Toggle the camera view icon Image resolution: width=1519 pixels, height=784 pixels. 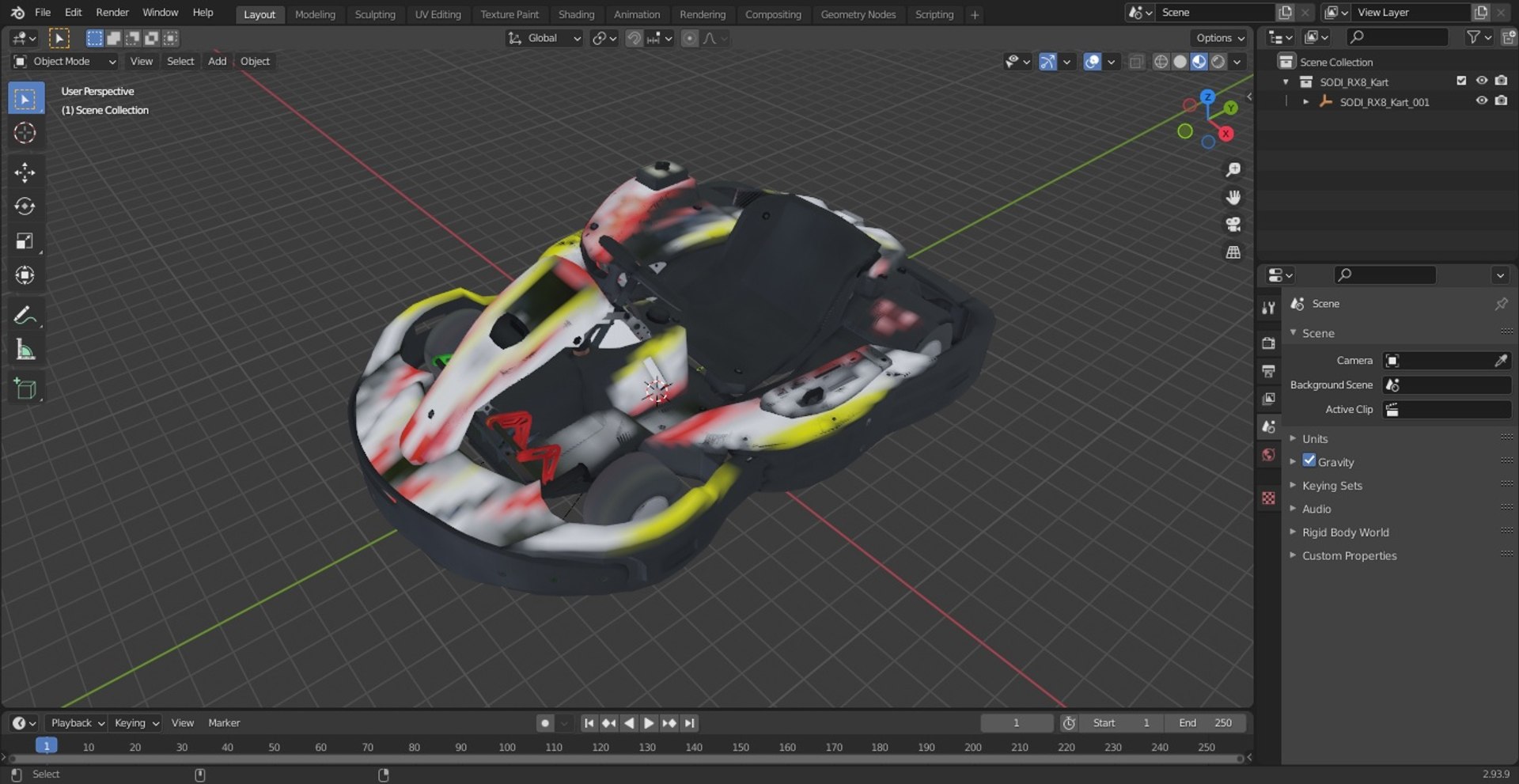(1233, 225)
